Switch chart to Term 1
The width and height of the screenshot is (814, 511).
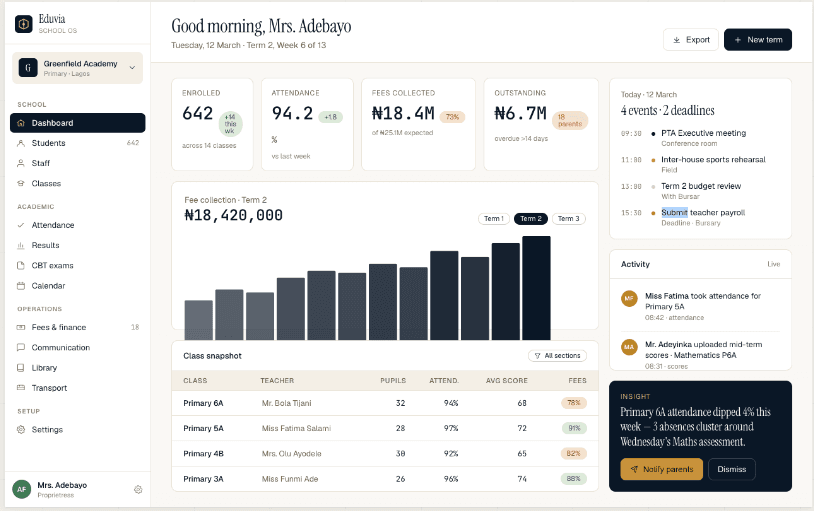tap(494, 219)
